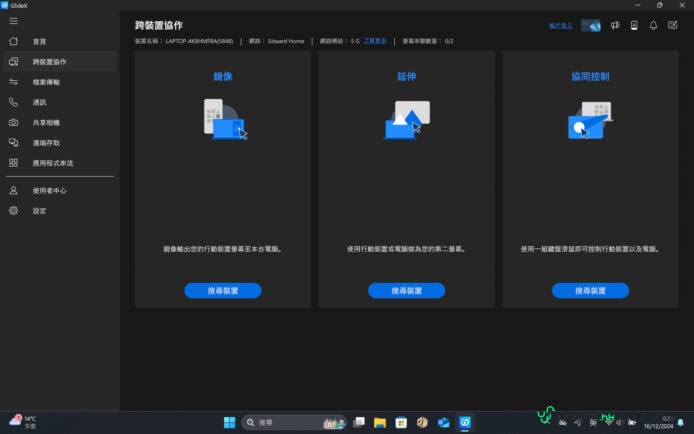Click the mobile device icon in header
Screen dimensions: 694x434
click(x=634, y=25)
